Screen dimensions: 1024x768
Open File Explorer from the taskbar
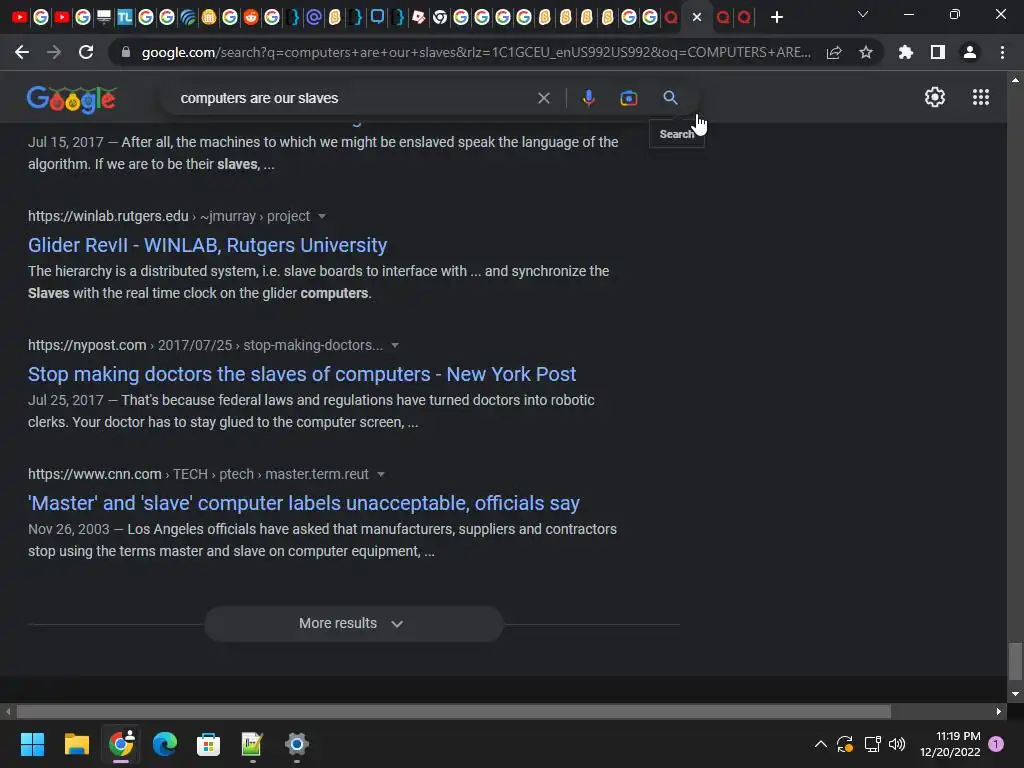(76, 744)
